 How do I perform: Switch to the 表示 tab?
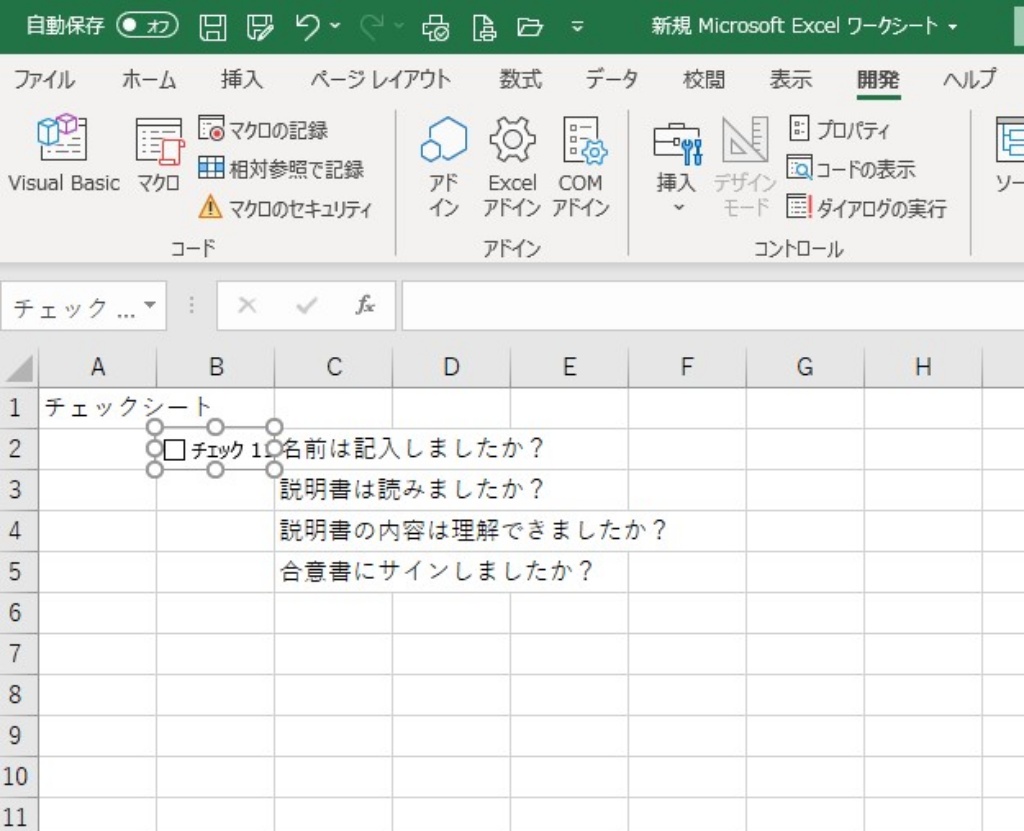(791, 80)
